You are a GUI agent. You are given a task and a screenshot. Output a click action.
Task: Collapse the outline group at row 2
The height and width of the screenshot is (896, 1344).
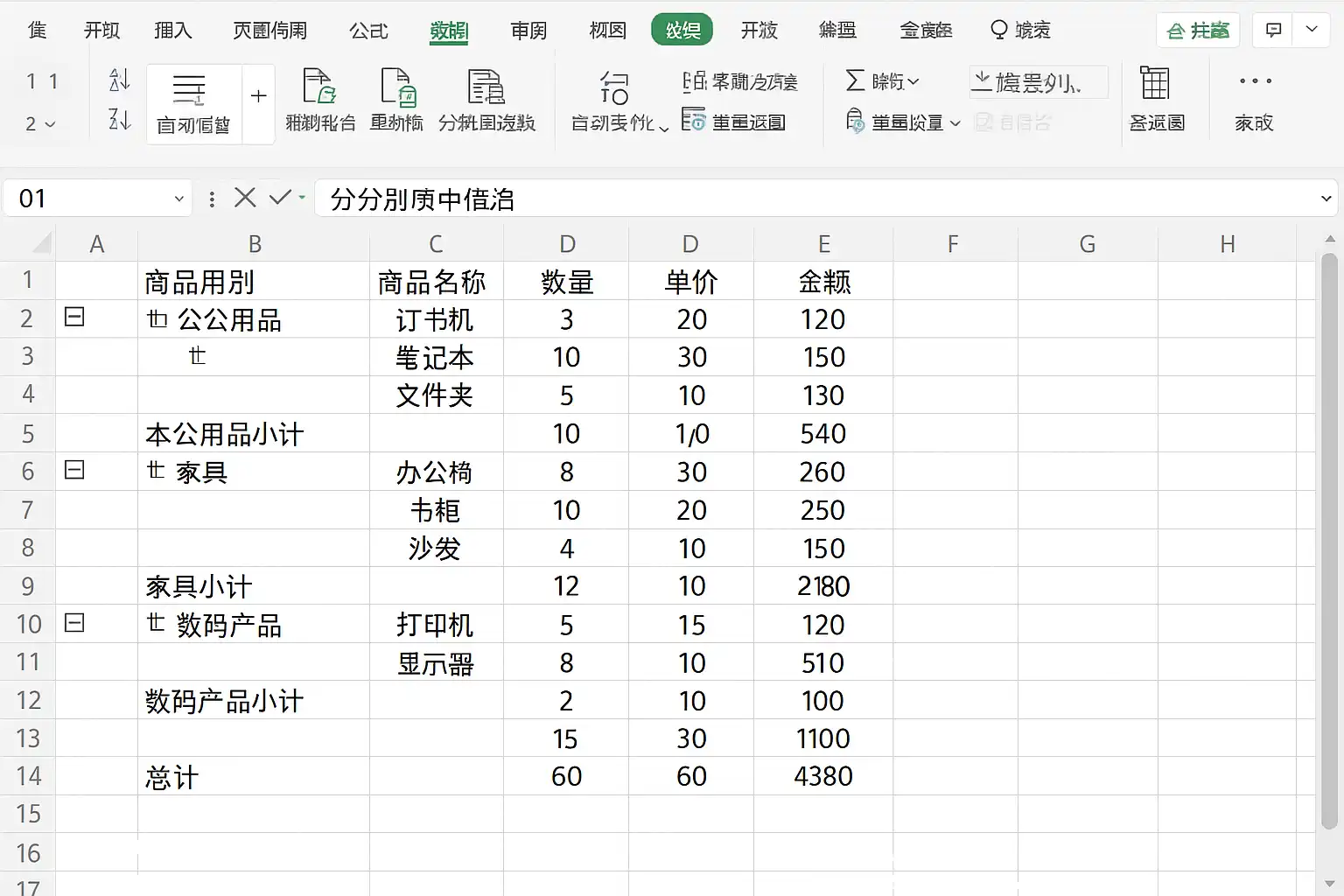click(75, 317)
